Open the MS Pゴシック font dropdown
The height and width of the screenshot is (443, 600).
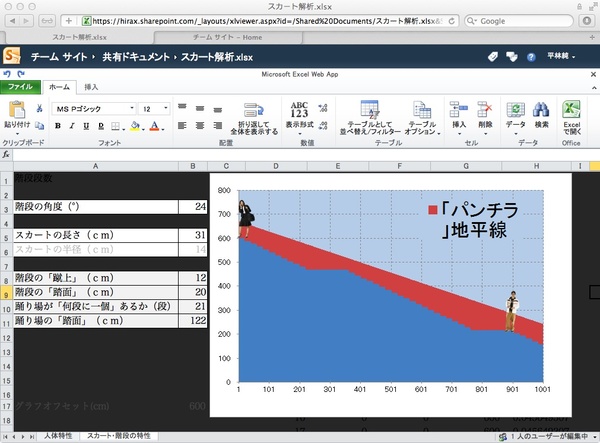tap(95, 108)
